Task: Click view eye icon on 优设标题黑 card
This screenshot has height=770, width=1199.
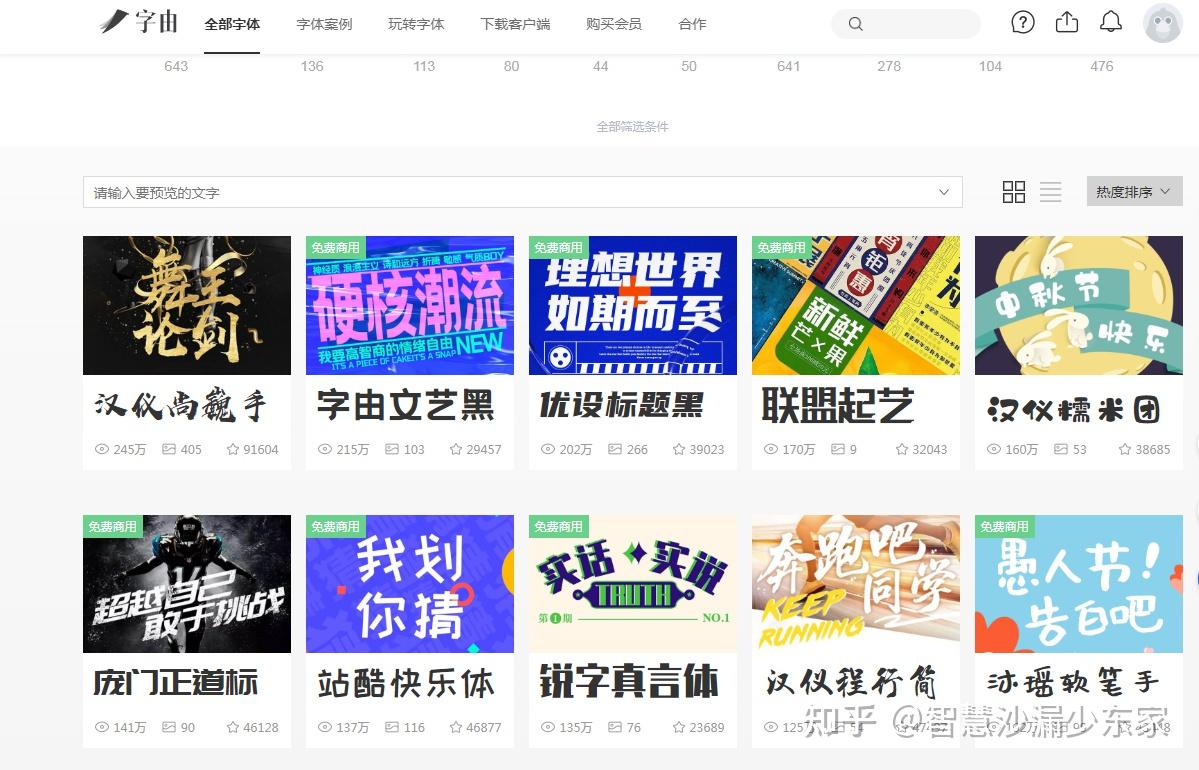Action: [x=548, y=450]
